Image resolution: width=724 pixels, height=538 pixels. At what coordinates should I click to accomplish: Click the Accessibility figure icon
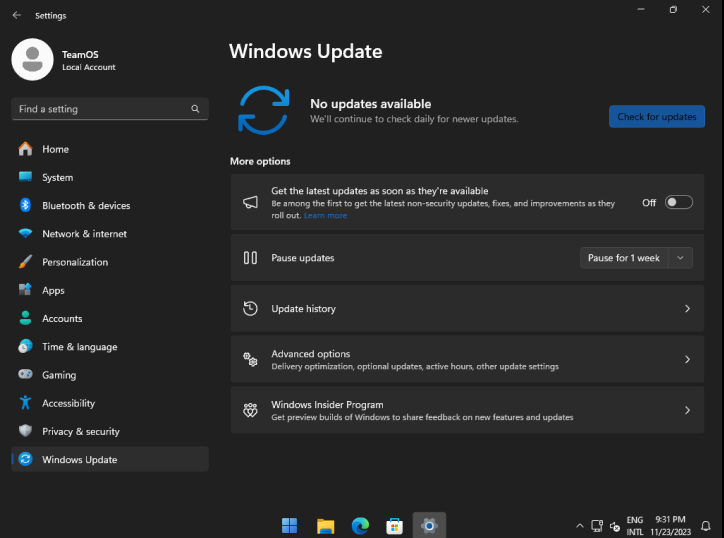pyautogui.click(x=25, y=403)
